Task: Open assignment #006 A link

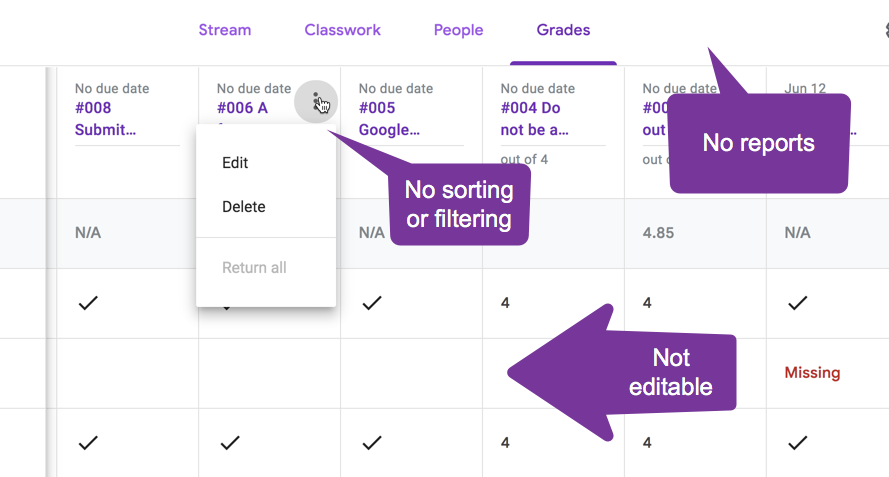Action: click(242, 108)
